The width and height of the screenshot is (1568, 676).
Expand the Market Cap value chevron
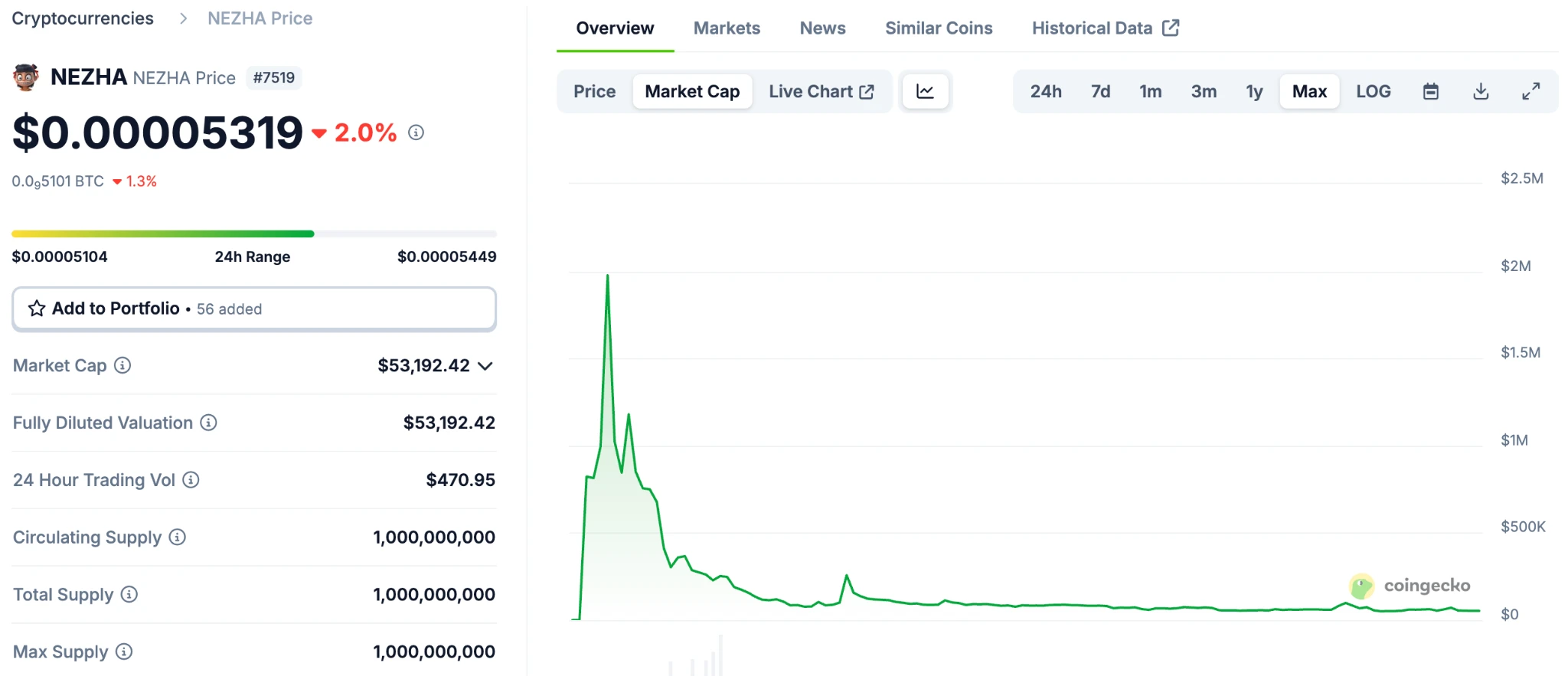(485, 366)
